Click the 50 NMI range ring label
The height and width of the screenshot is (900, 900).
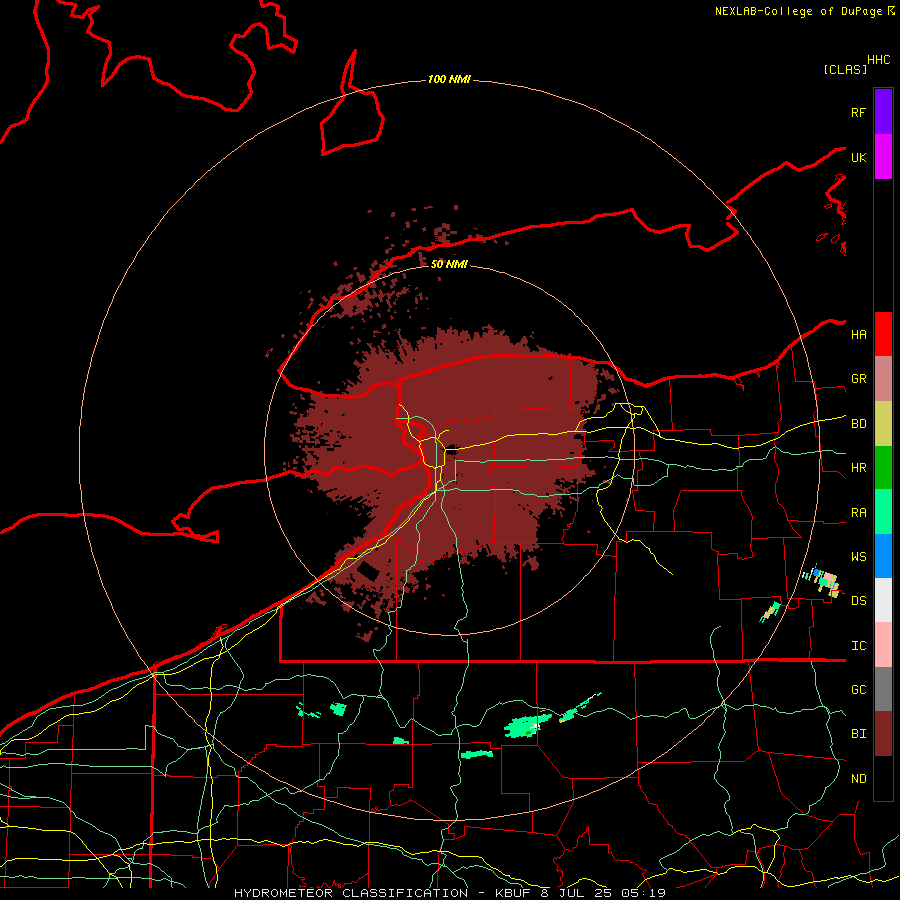point(449,264)
